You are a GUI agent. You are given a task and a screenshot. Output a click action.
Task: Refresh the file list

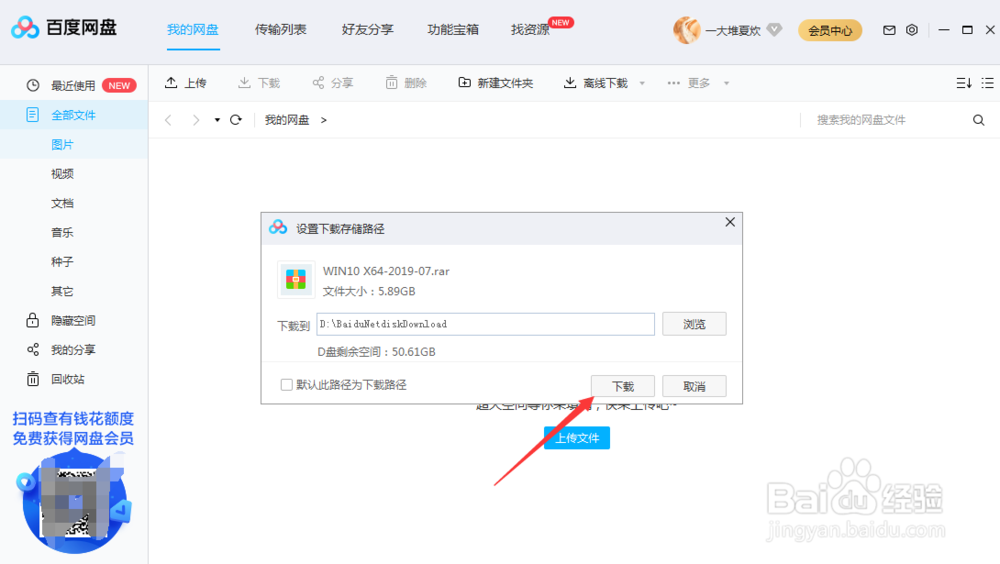click(x=236, y=120)
